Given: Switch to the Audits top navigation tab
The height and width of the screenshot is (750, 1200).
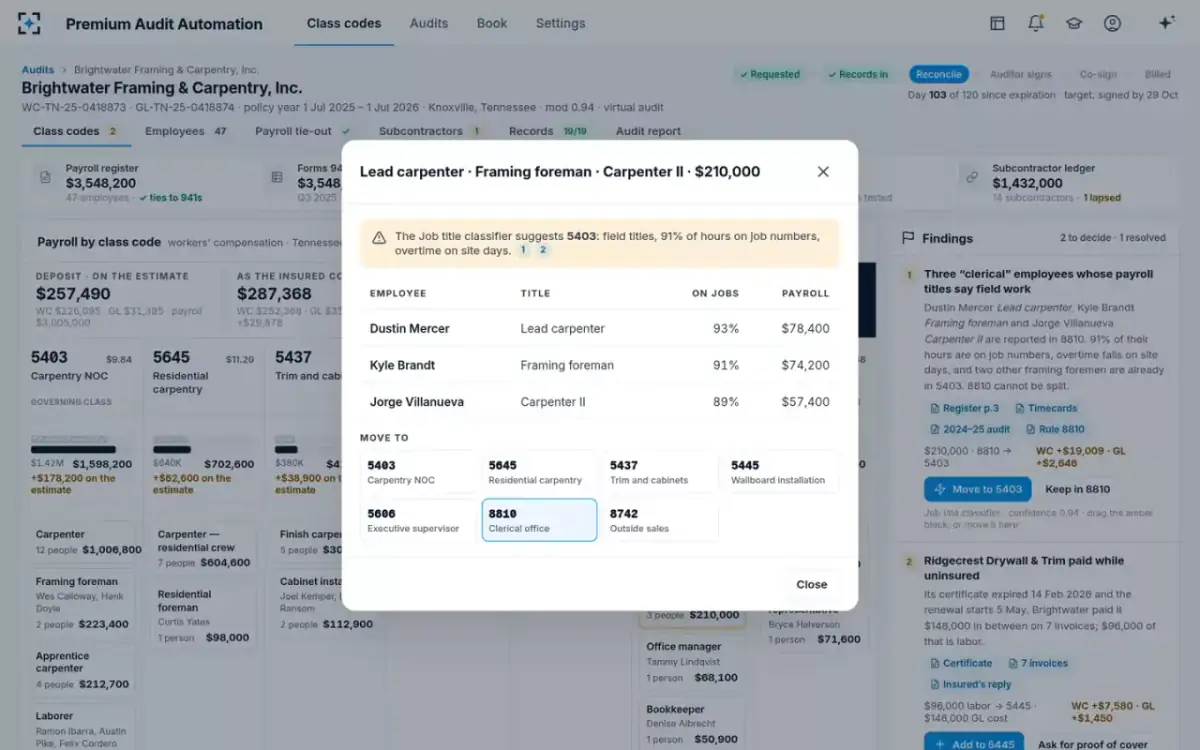Looking at the screenshot, I should click(429, 23).
